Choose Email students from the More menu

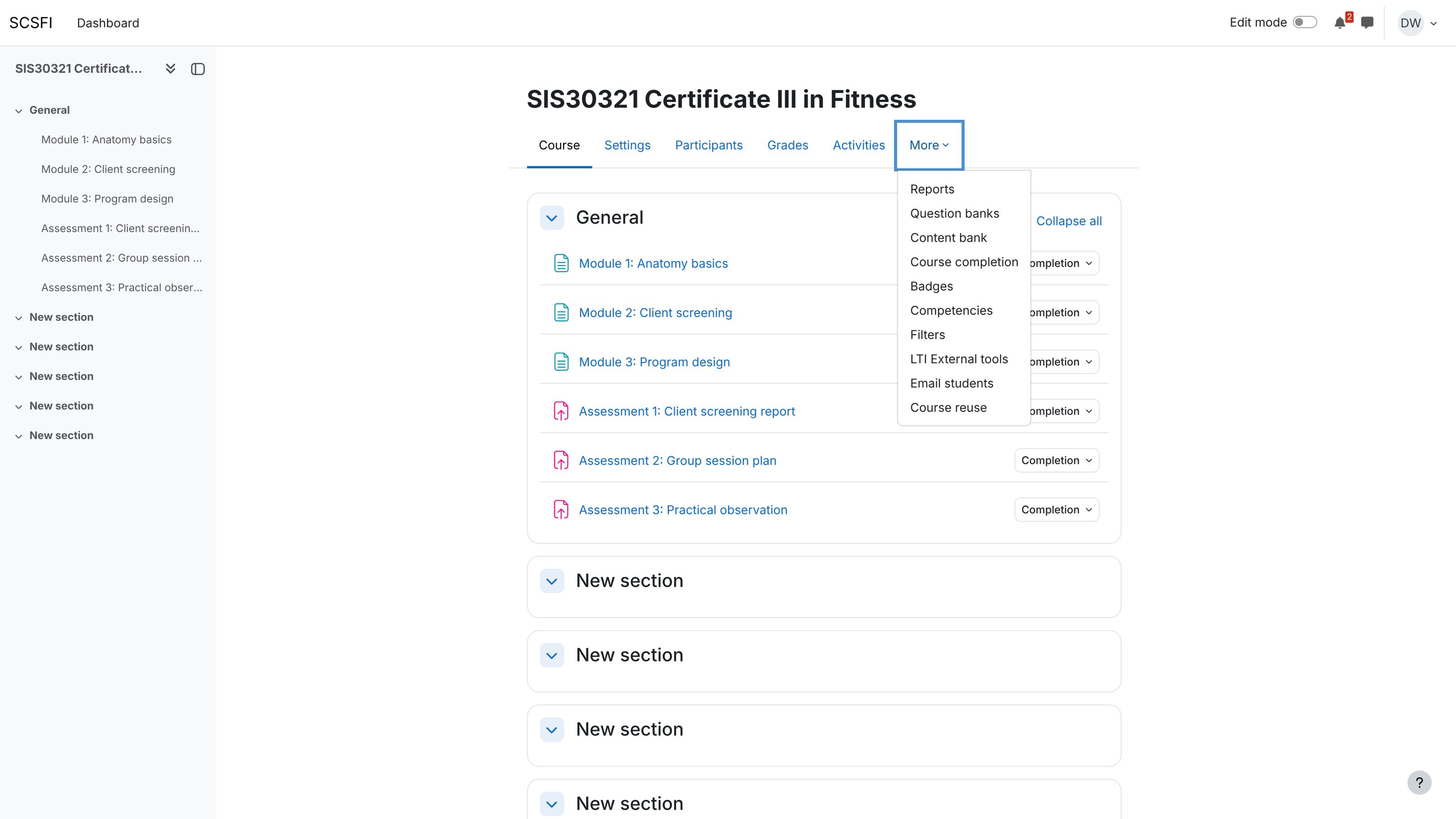click(x=951, y=384)
